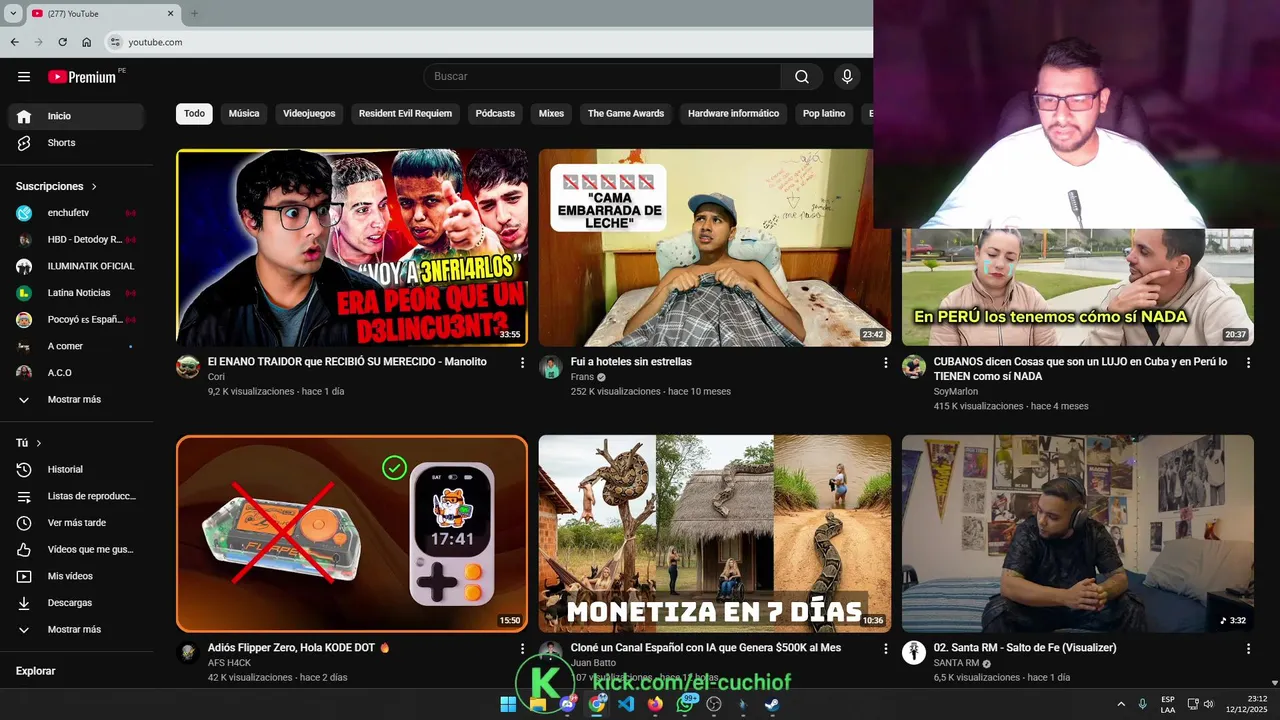Open HBD - Detodoy subscription channel
The width and height of the screenshot is (1280, 720).
76,240
